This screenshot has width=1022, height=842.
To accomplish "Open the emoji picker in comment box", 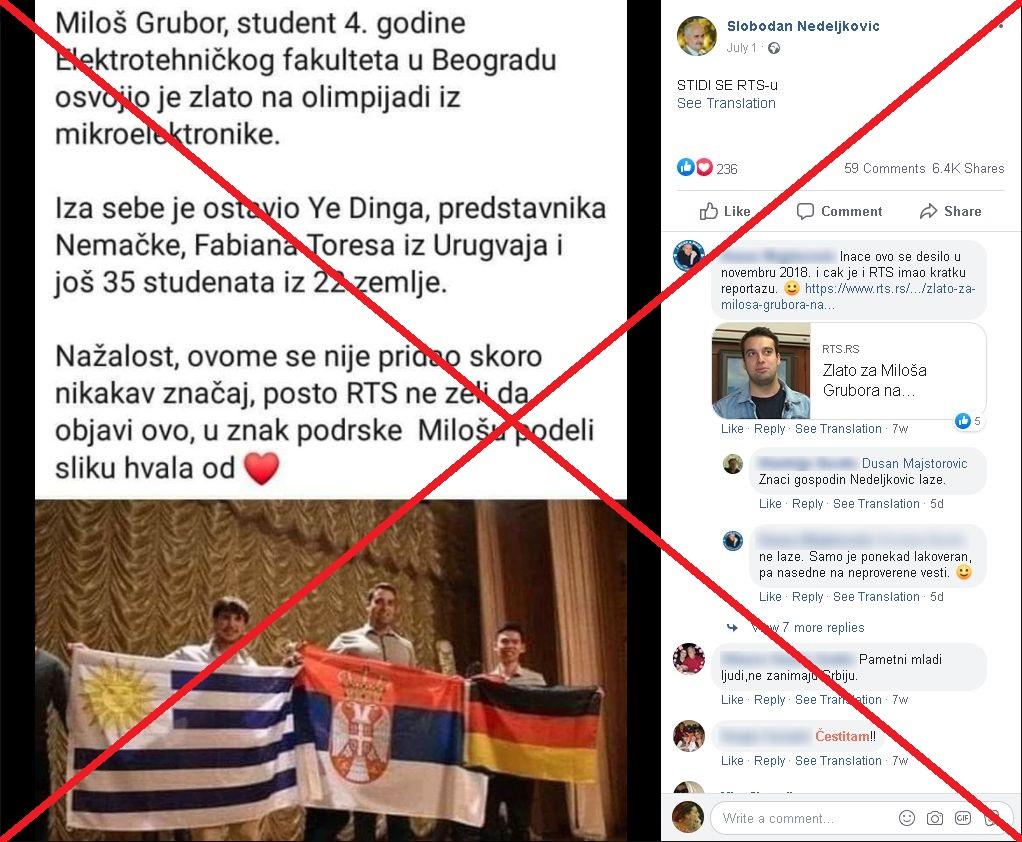I will tap(907, 818).
